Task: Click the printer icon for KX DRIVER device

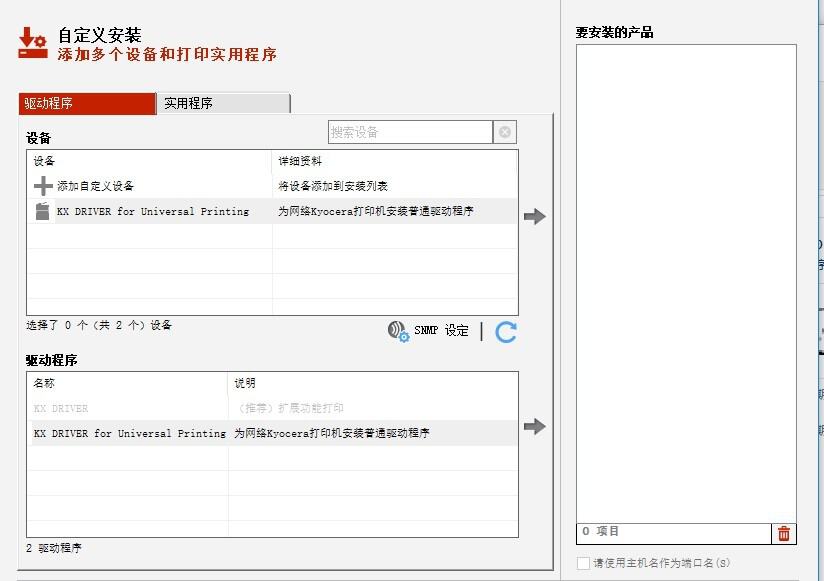Action: pos(42,211)
